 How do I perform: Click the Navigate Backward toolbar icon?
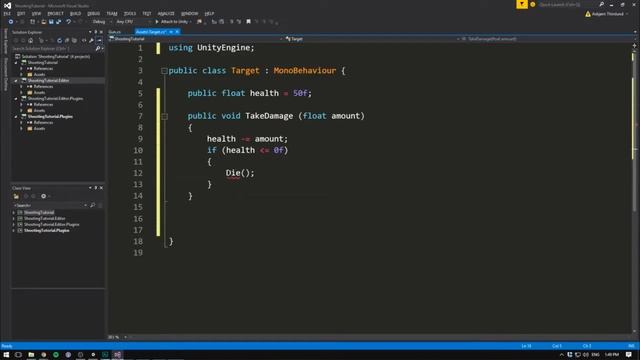(11, 22)
